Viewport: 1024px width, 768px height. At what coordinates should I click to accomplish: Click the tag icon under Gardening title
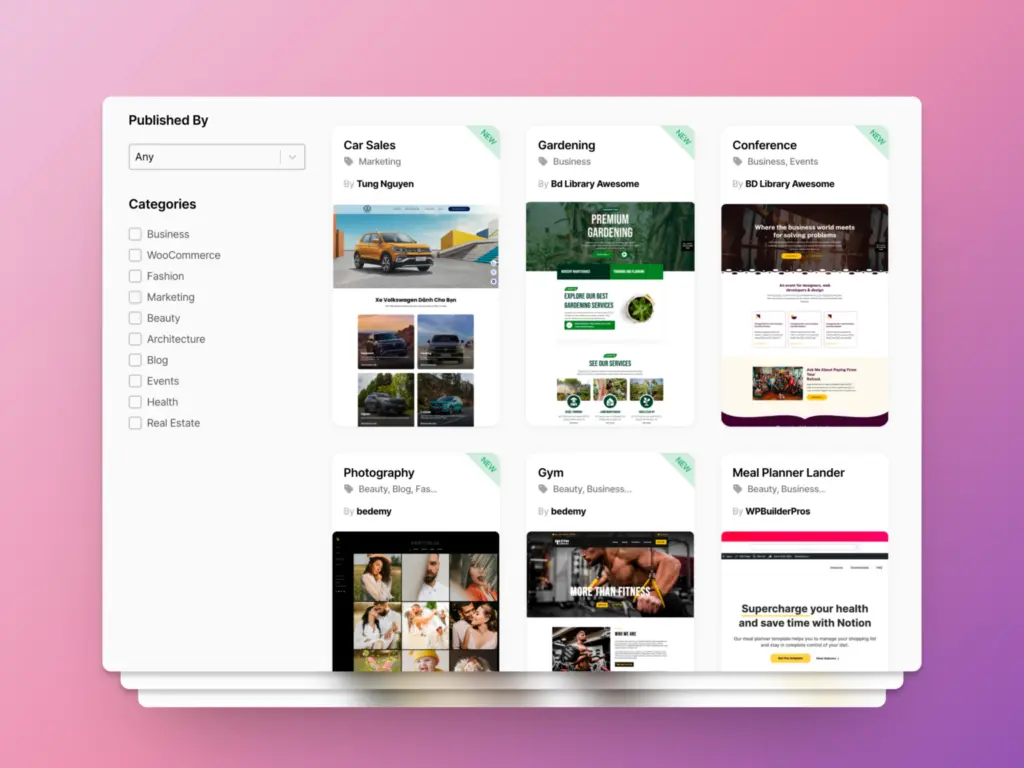click(x=543, y=162)
